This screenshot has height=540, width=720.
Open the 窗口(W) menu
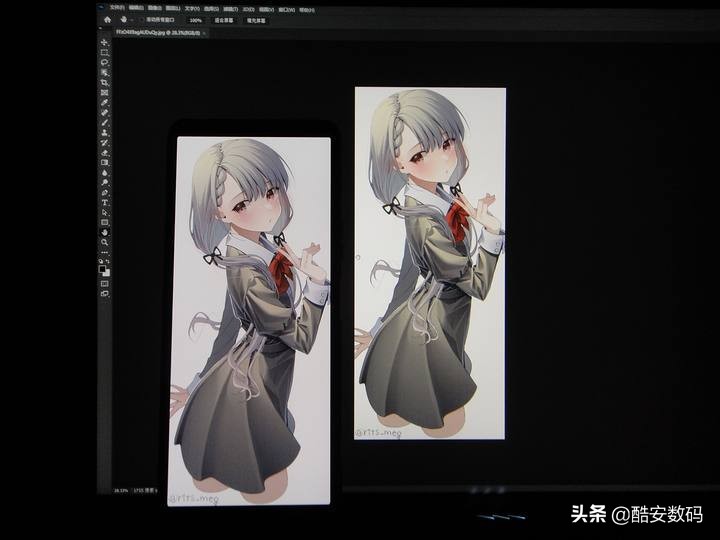tap(287, 10)
